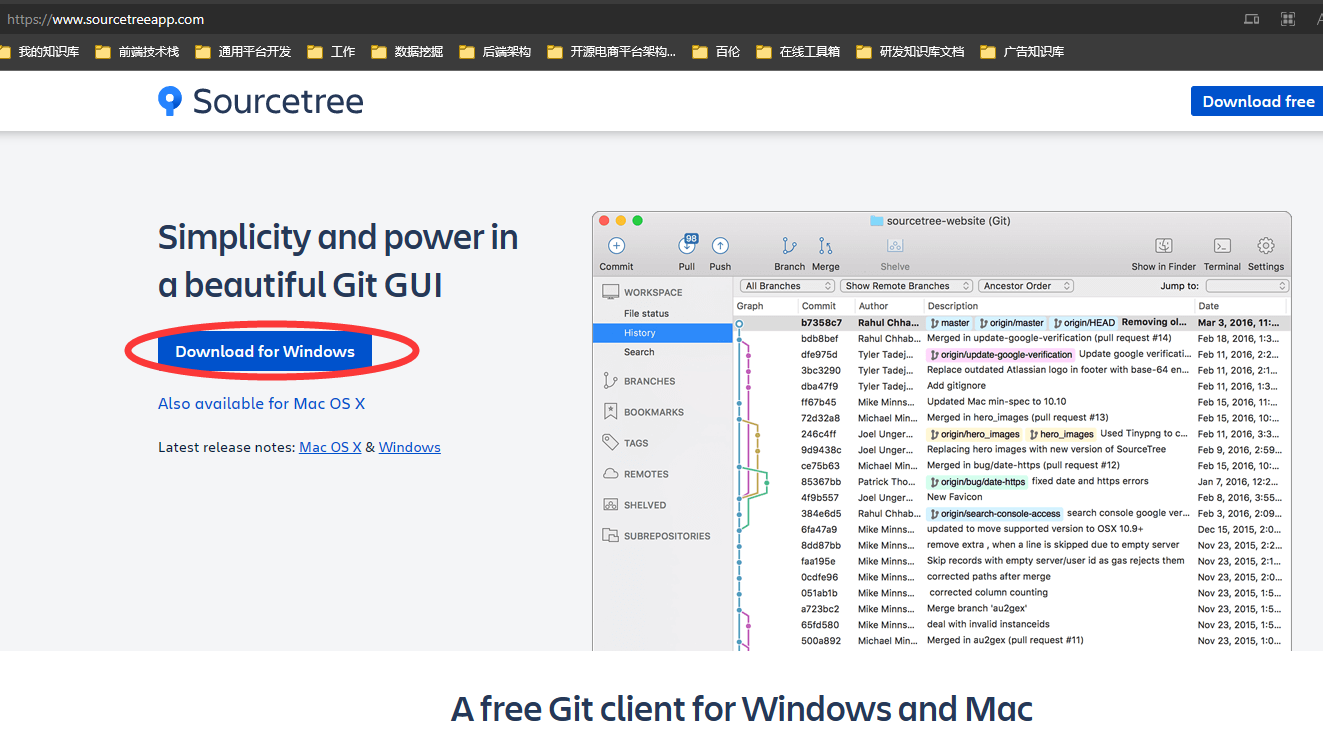Open the Also available for Mac OS X link

[262, 403]
